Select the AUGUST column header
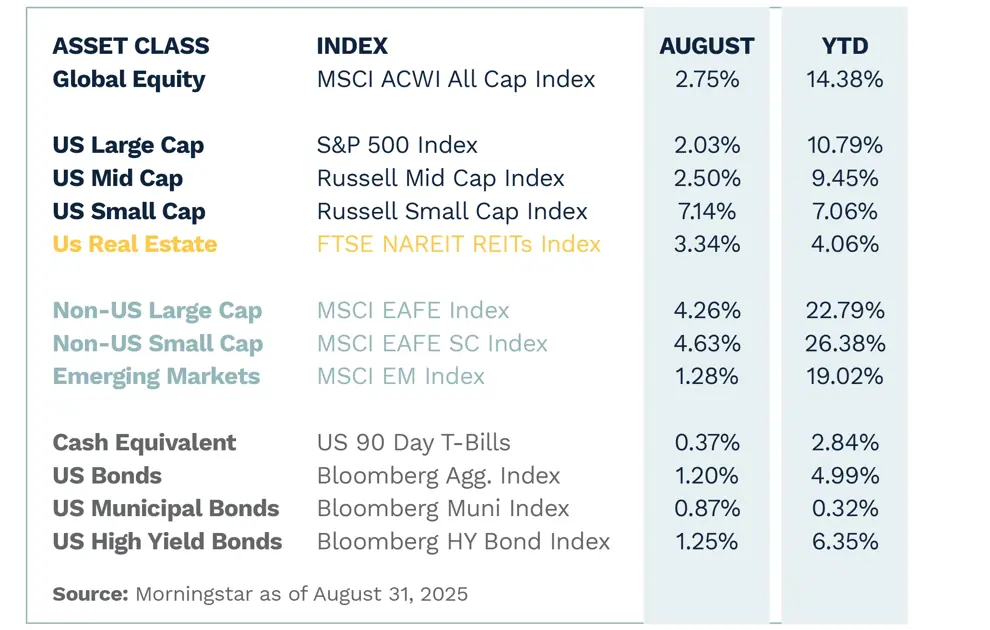The width and height of the screenshot is (990, 630). 707,46
